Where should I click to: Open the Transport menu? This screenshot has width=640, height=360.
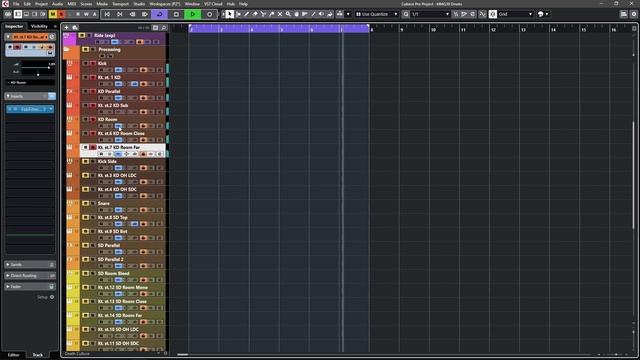pos(120,4)
